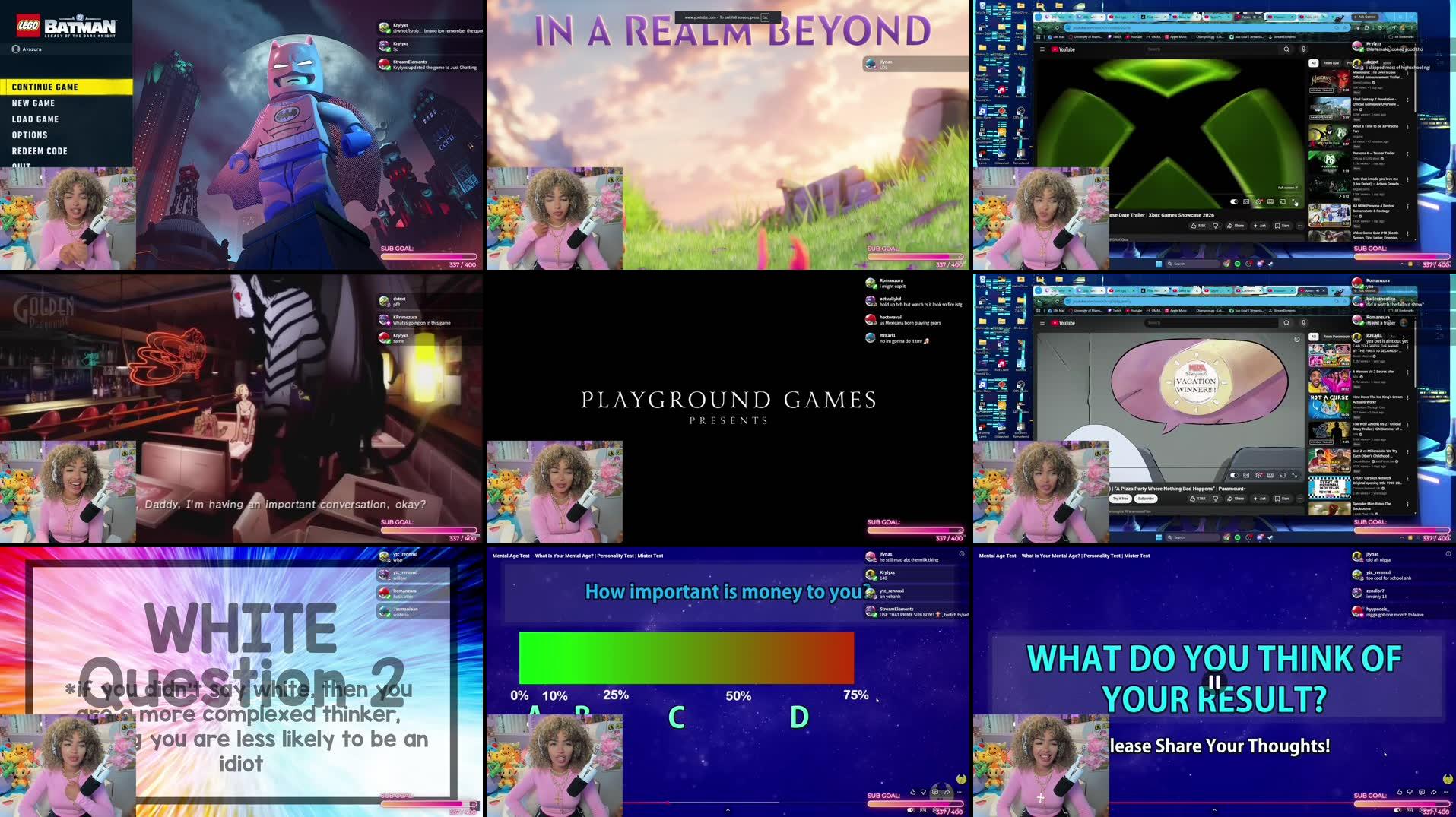Image resolution: width=1456 pixels, height=817 pixels.
Task: Click Try it free under Pizza Party video
Action: coord(1121,499)
